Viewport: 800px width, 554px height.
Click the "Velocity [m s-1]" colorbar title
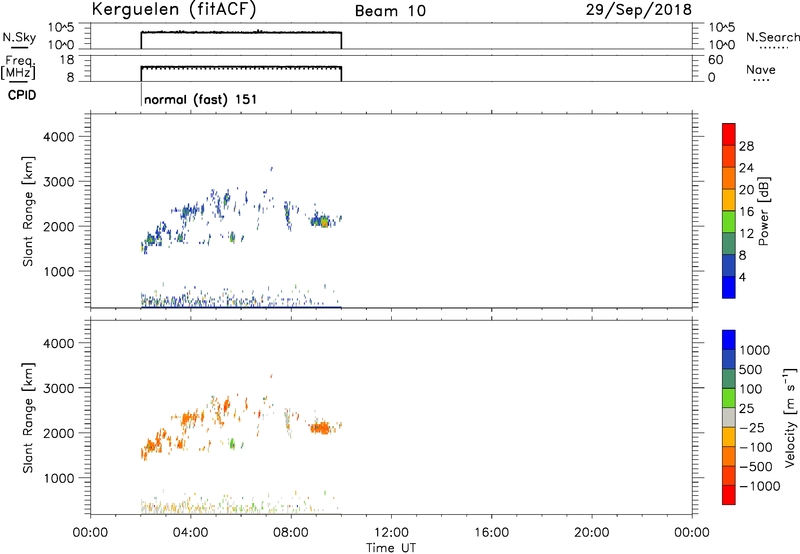790,417
